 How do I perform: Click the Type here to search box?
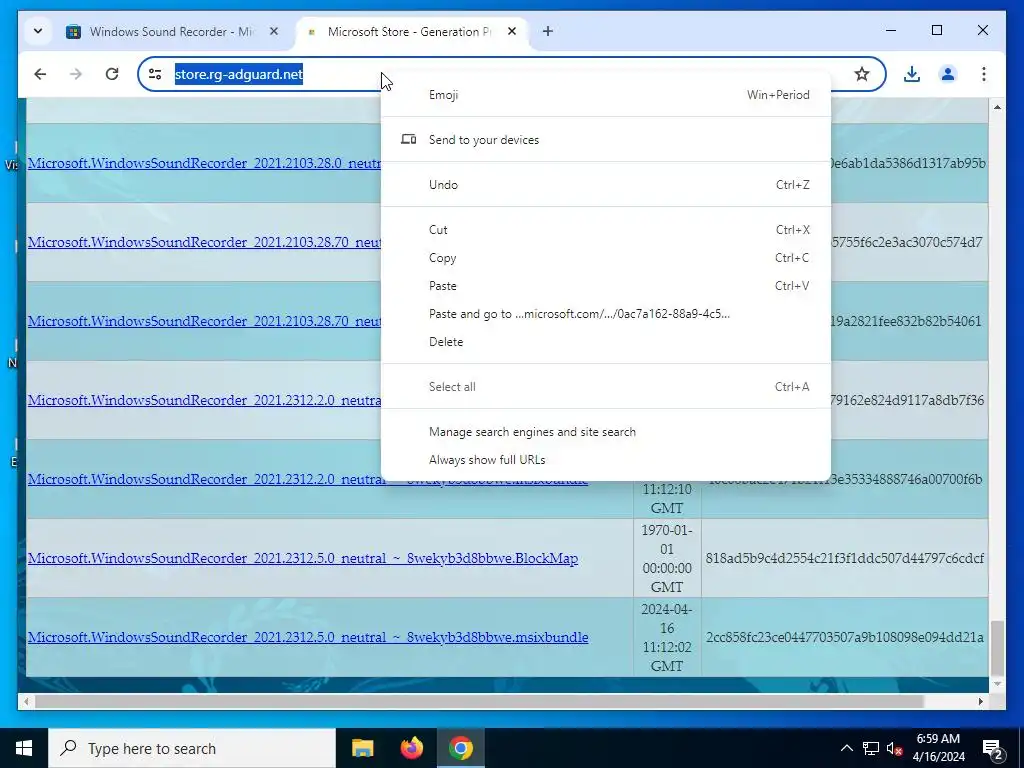coord(192,748)
